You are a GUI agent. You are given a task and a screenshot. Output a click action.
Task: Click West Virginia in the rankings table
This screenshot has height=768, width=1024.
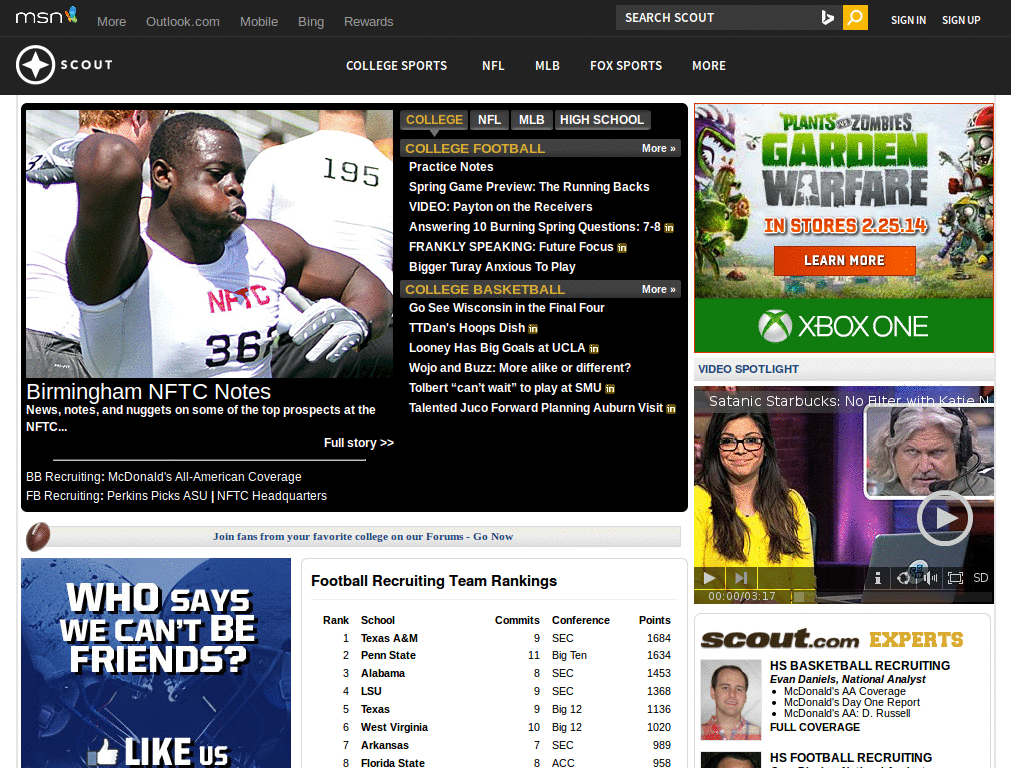(394, 727)
